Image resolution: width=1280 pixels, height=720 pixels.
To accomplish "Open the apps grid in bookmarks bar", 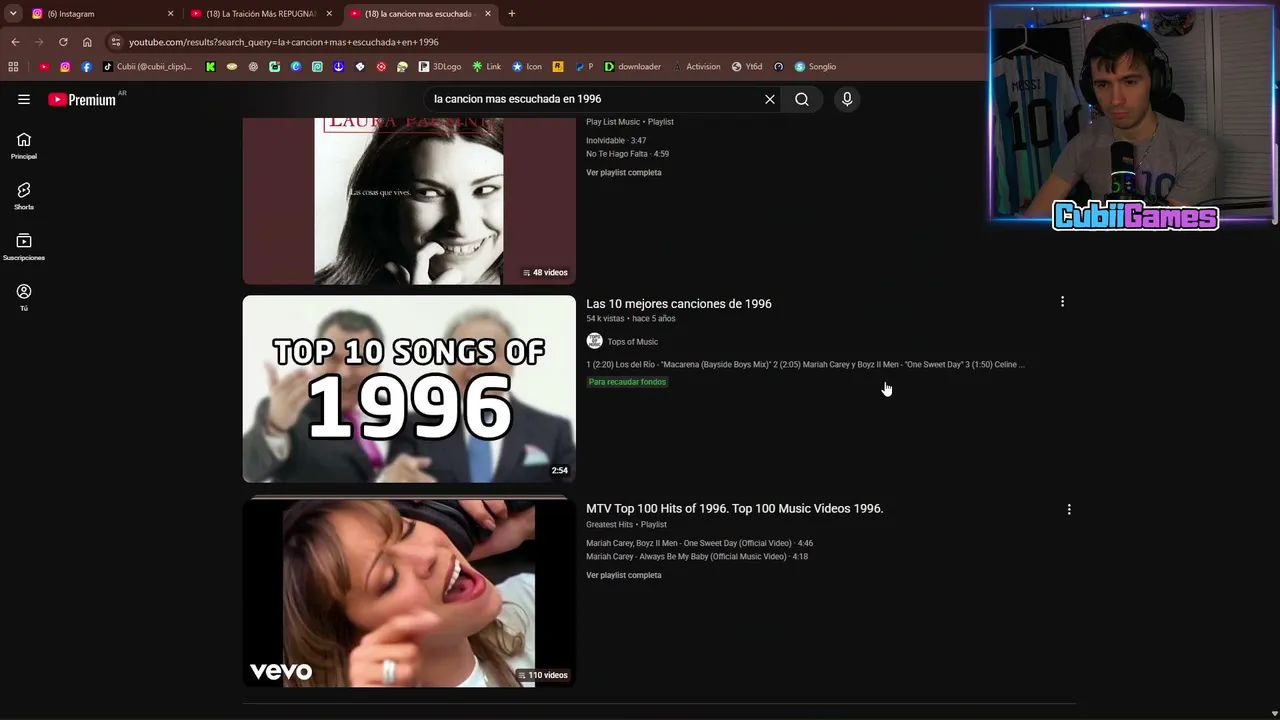I will click(x=13, y=67).
